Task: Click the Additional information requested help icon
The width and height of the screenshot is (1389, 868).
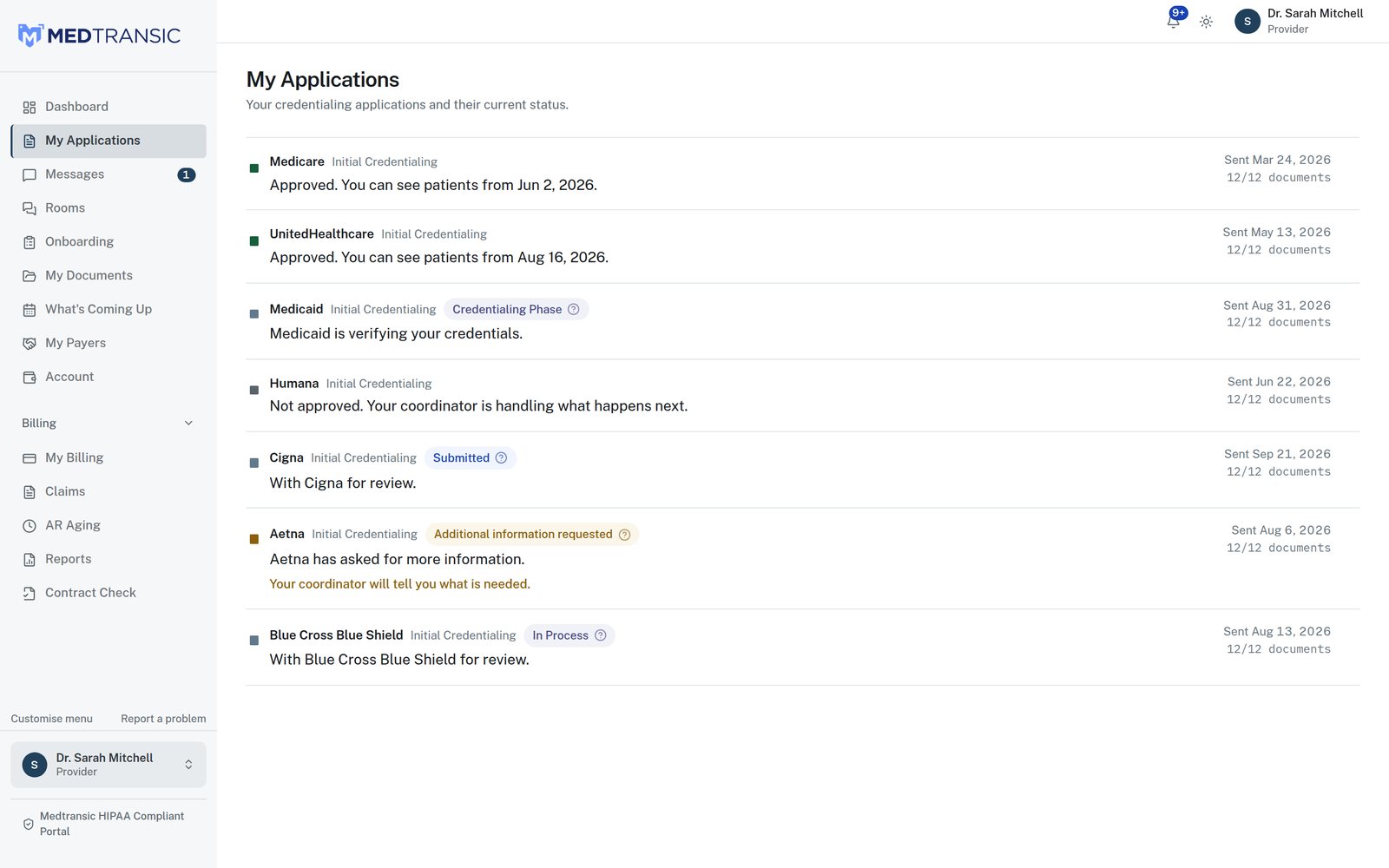Action: [624, 535]
